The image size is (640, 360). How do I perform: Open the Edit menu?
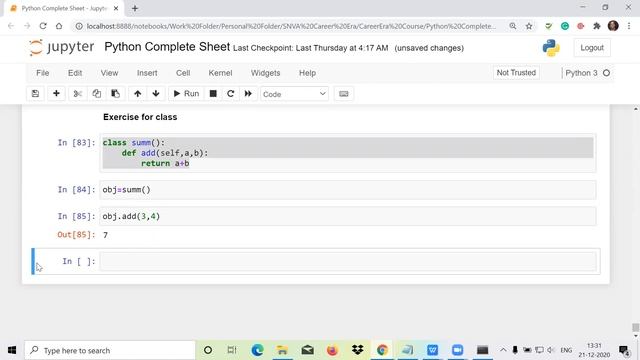coord(75,73)
